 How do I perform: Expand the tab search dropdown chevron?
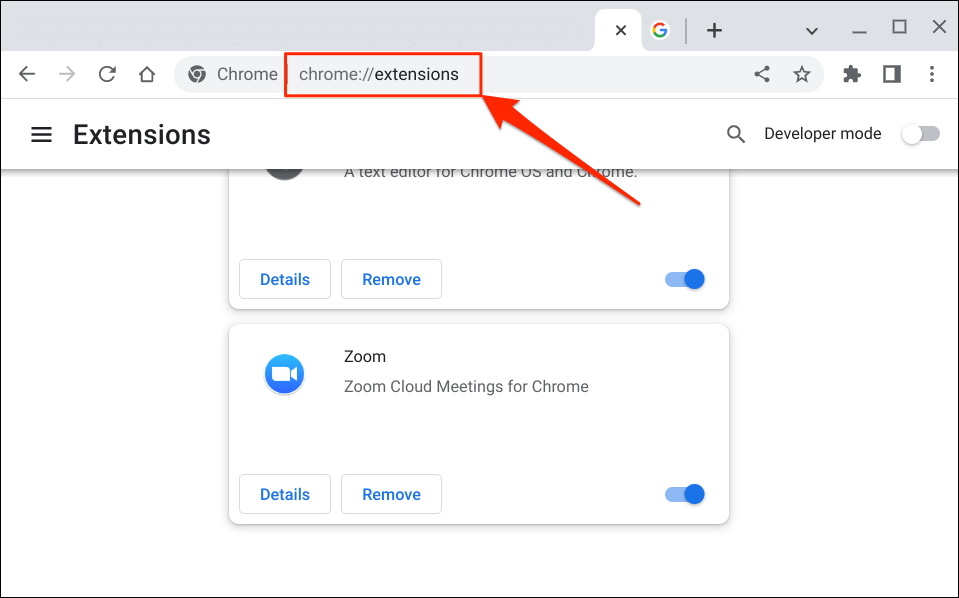pyautogui.click(x=812, y=31)
